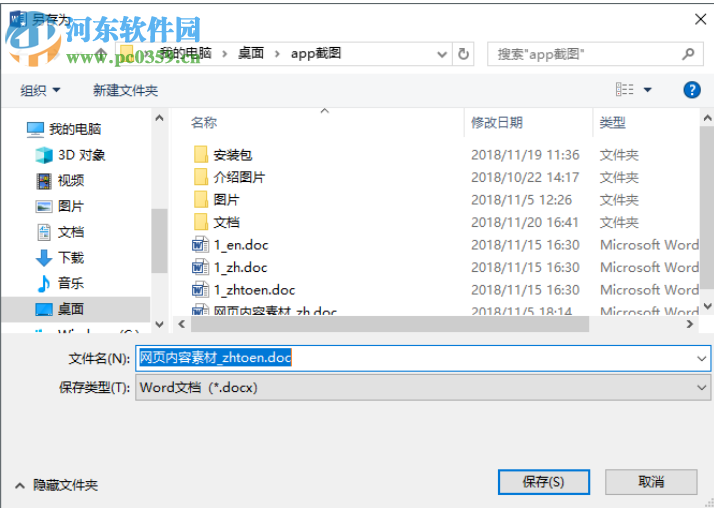Select the 安装包 folder name
The width and height of the screenshot is (714, 508).
[233, 155]
